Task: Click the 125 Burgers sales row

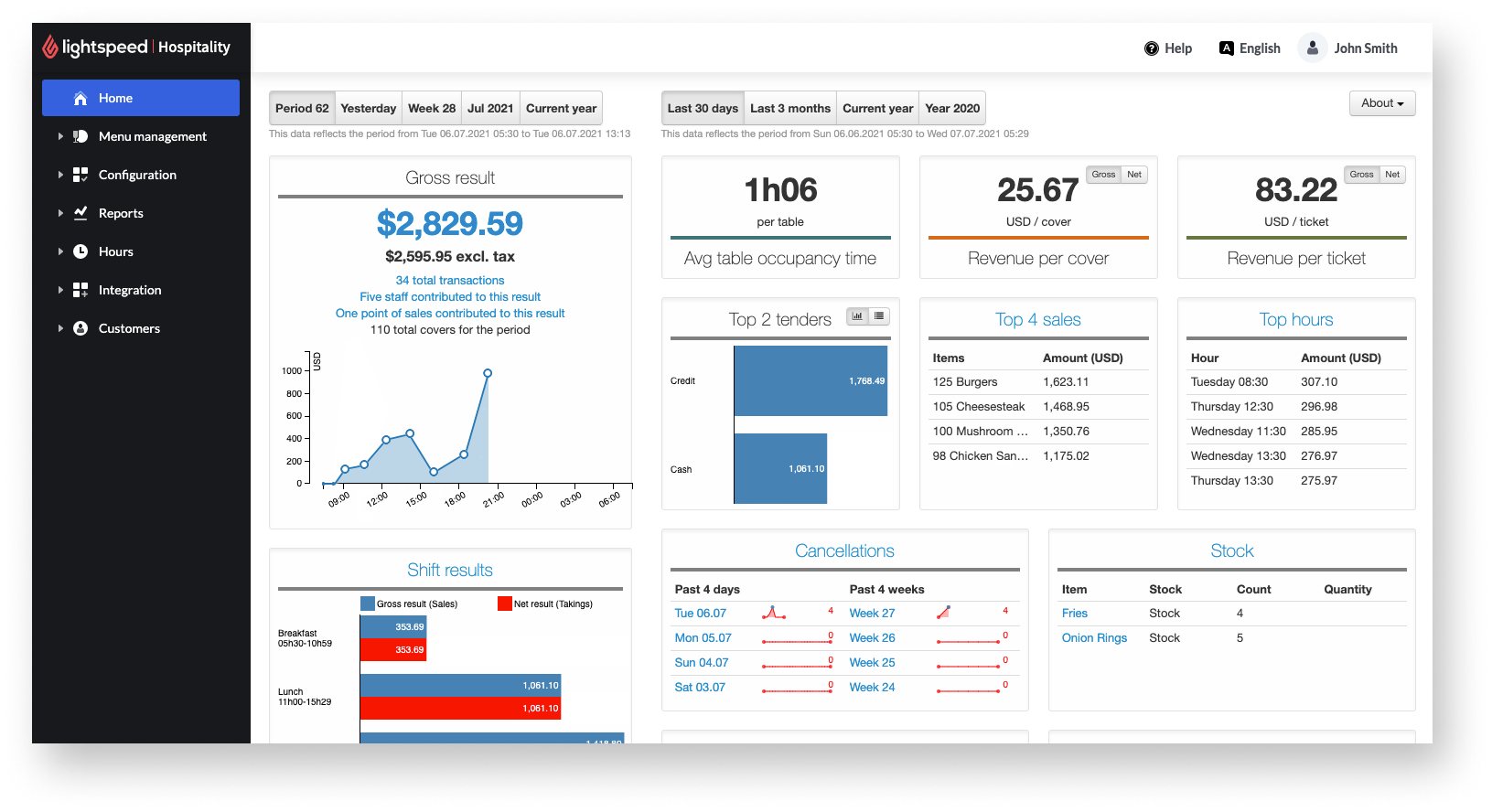Action: 1038,382
